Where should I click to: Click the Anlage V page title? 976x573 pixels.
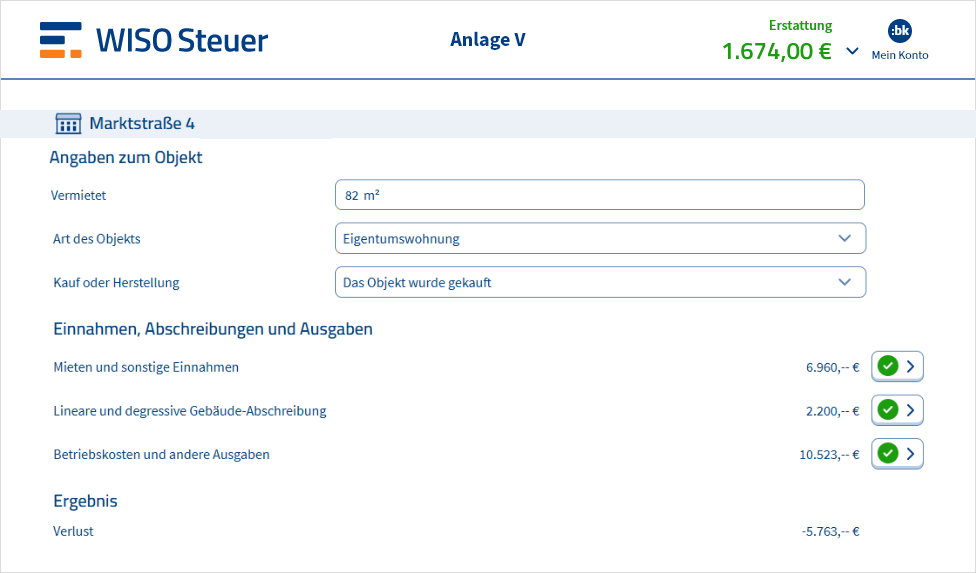click(x=487, y=40)
